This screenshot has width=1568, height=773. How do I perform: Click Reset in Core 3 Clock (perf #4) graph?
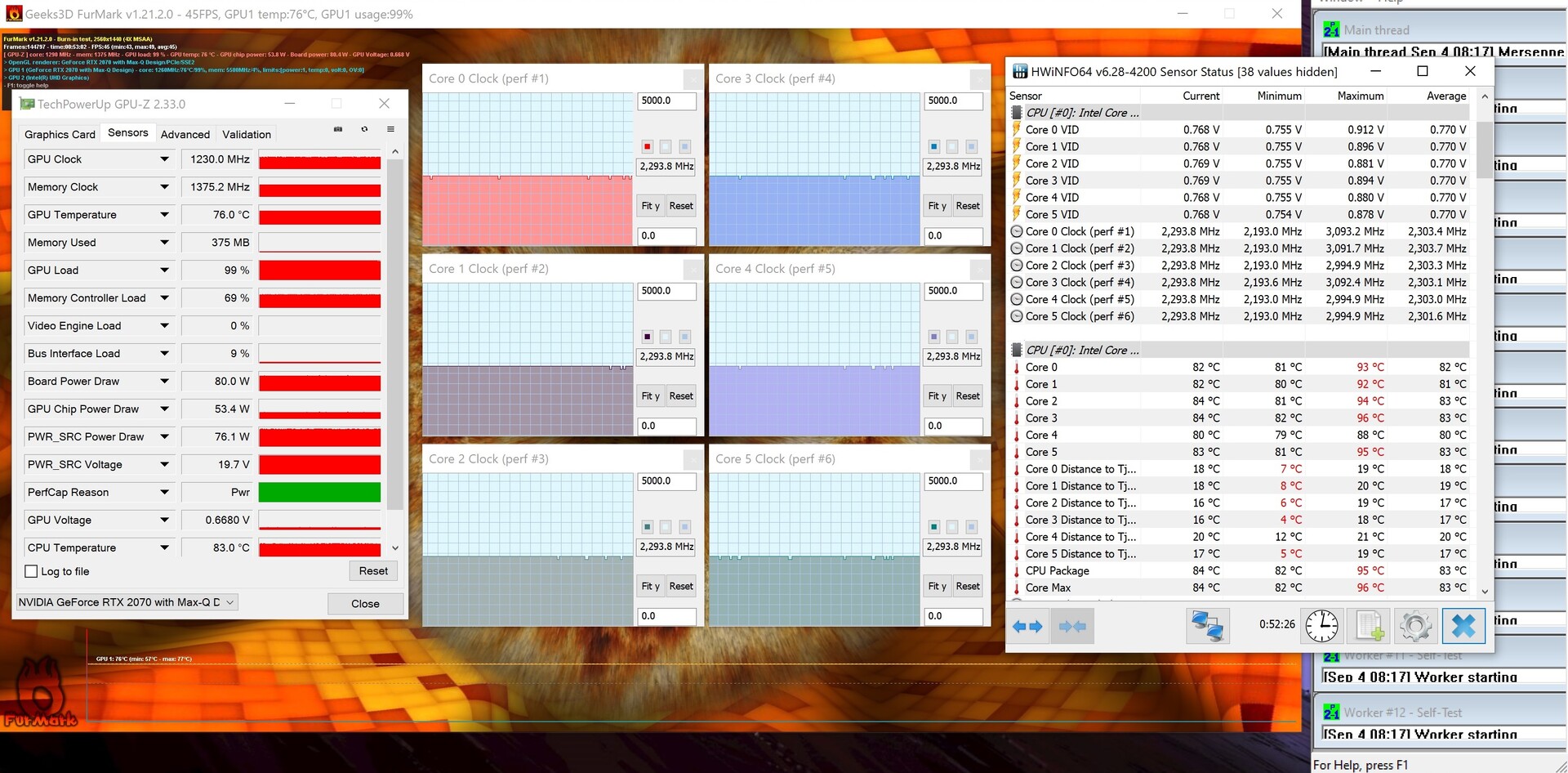[x=968, y=206]
